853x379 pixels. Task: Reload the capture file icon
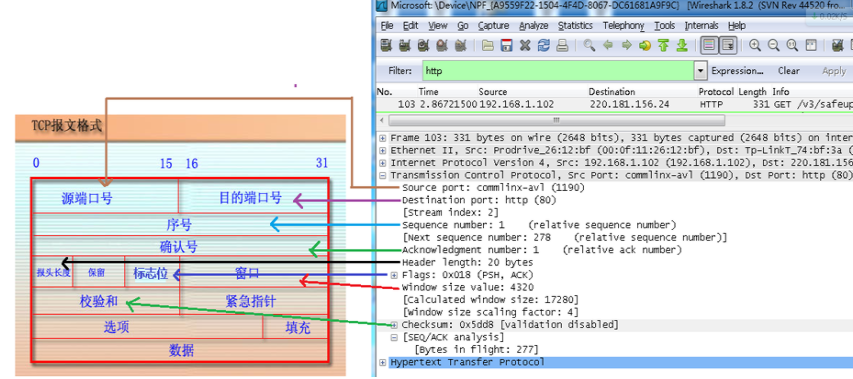click(543, 46)
